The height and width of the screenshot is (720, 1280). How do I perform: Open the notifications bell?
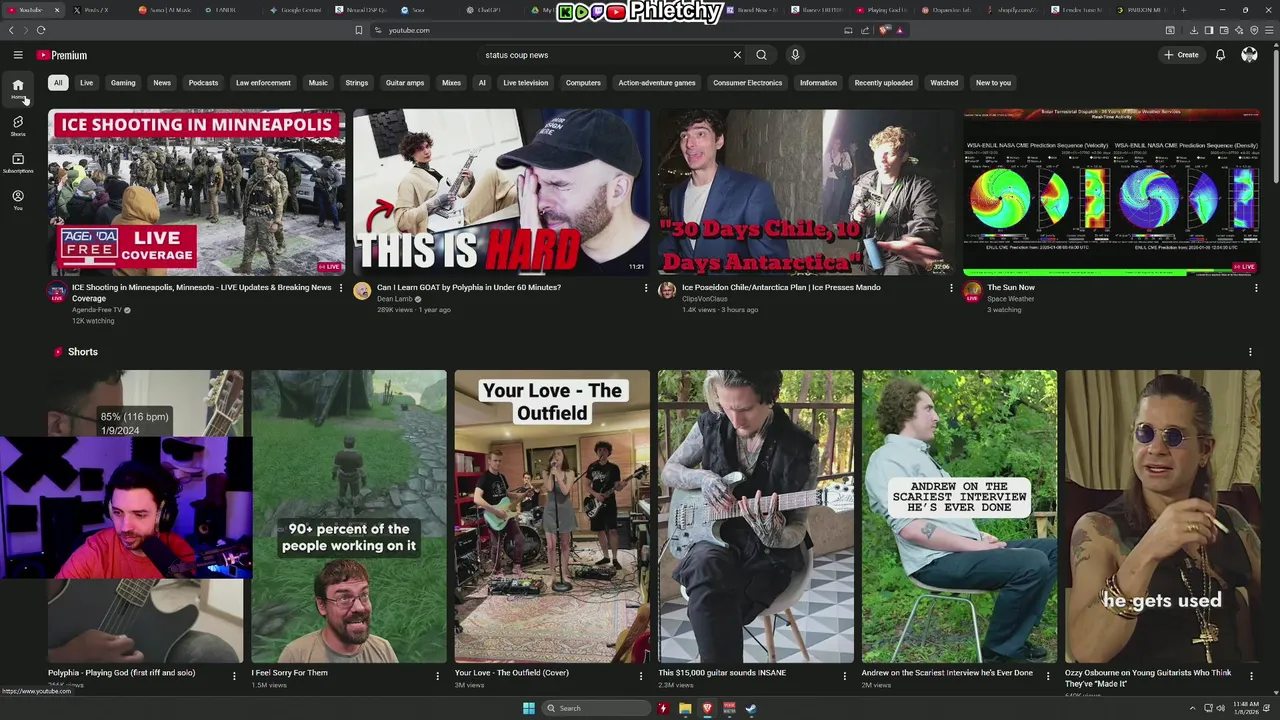tap(1220, 55)
